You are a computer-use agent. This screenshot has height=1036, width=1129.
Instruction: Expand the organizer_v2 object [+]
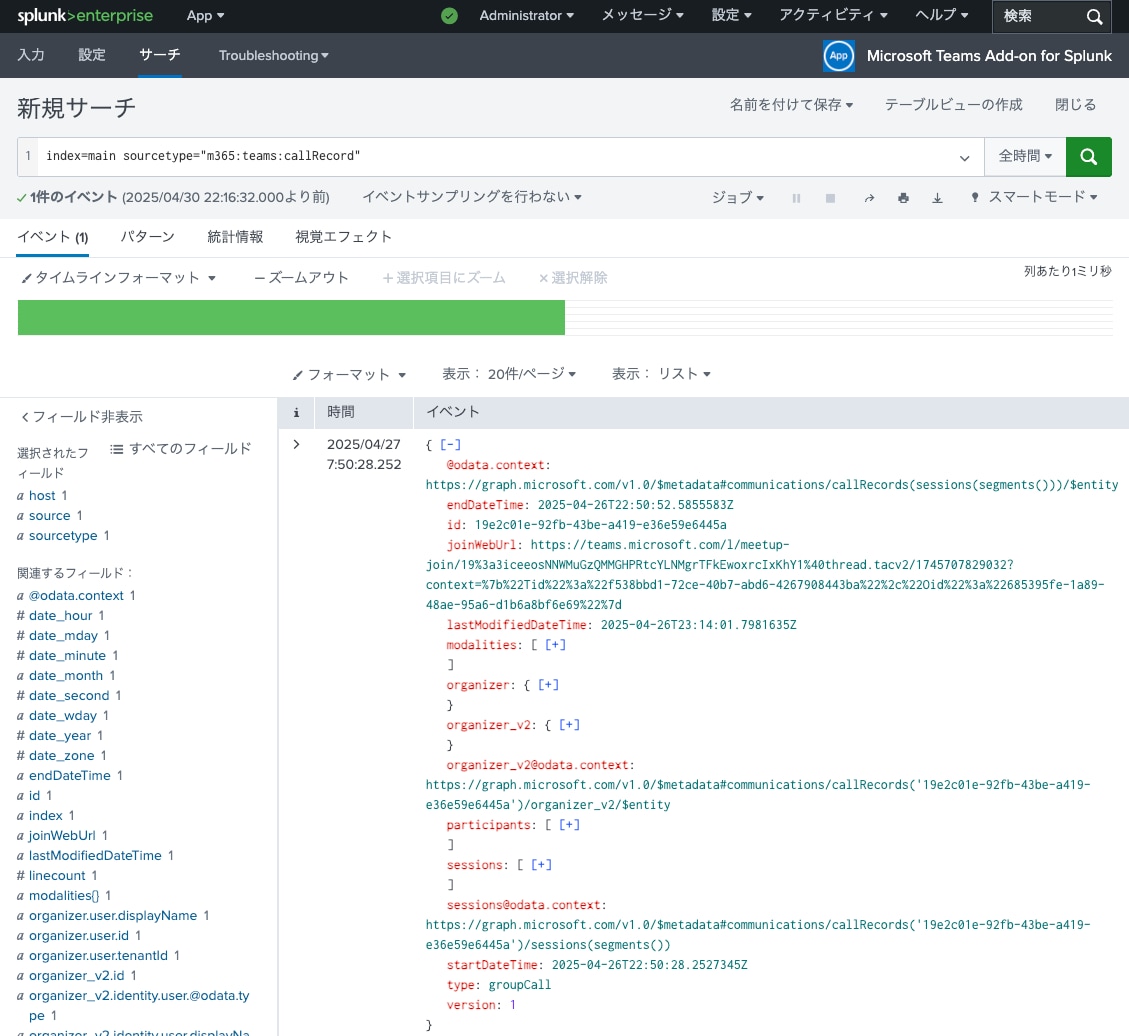[569, 725]
